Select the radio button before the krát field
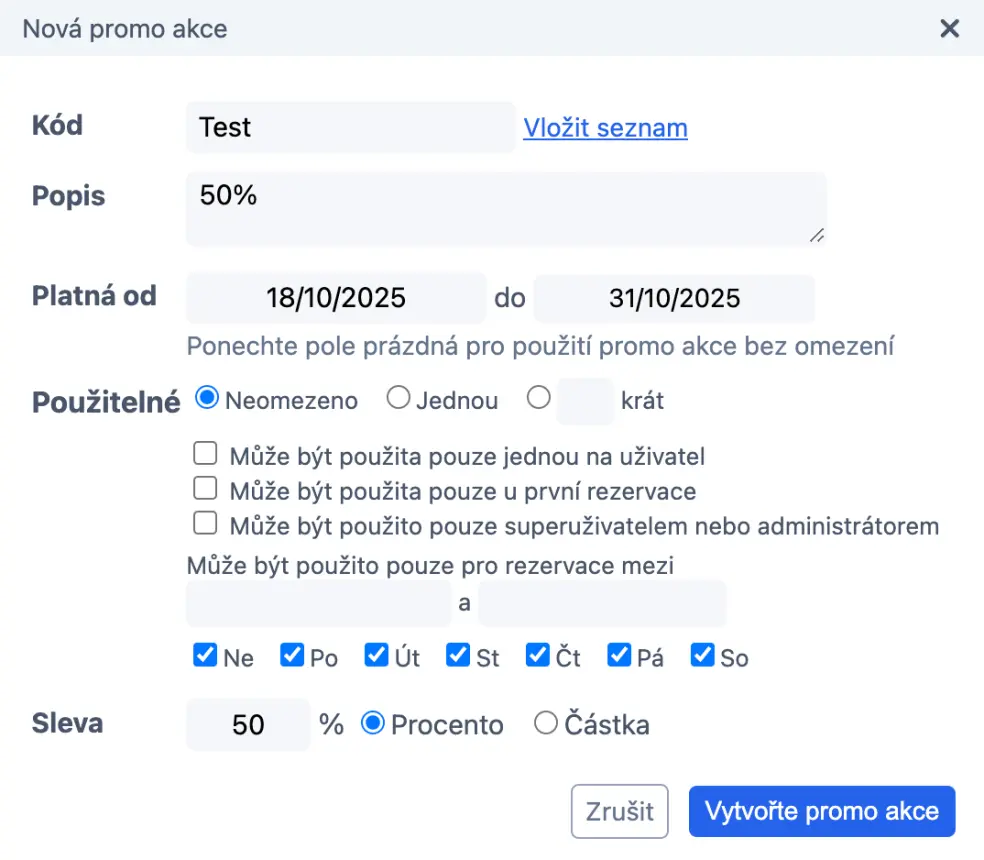 pyautogui.click(x=539, y=399)
